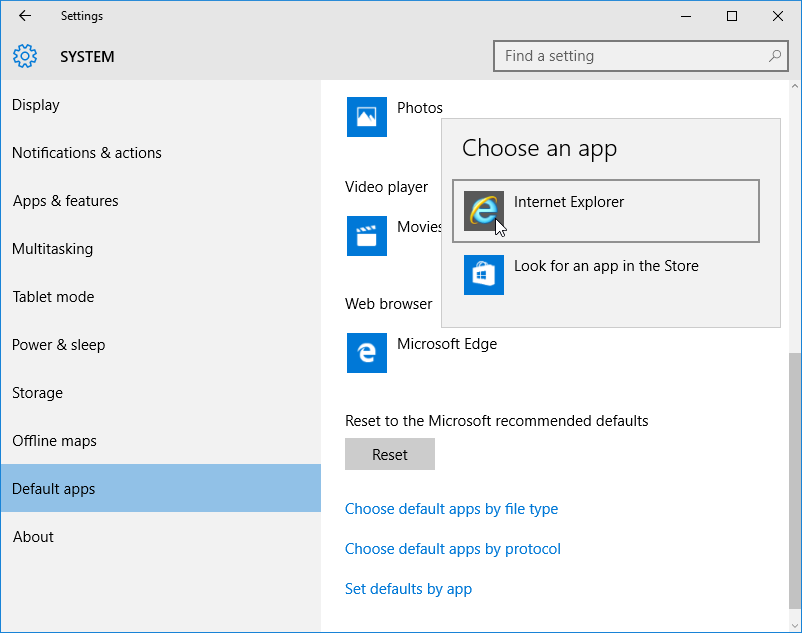Viewport: 802px width, 633px height.
Task: Click the back arrow in title bar
Action: coord(25,16)
